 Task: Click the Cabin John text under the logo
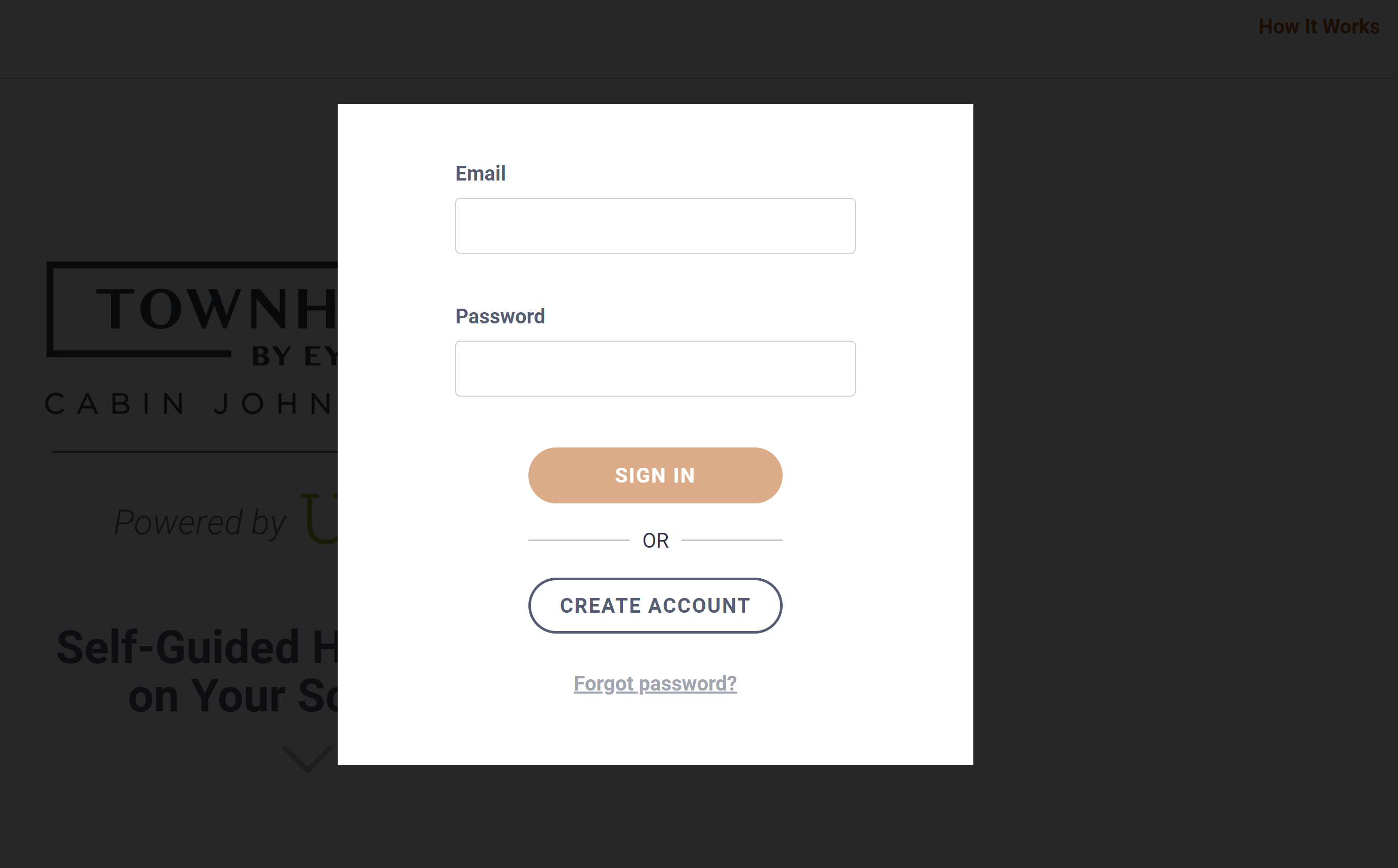(190, 404)
